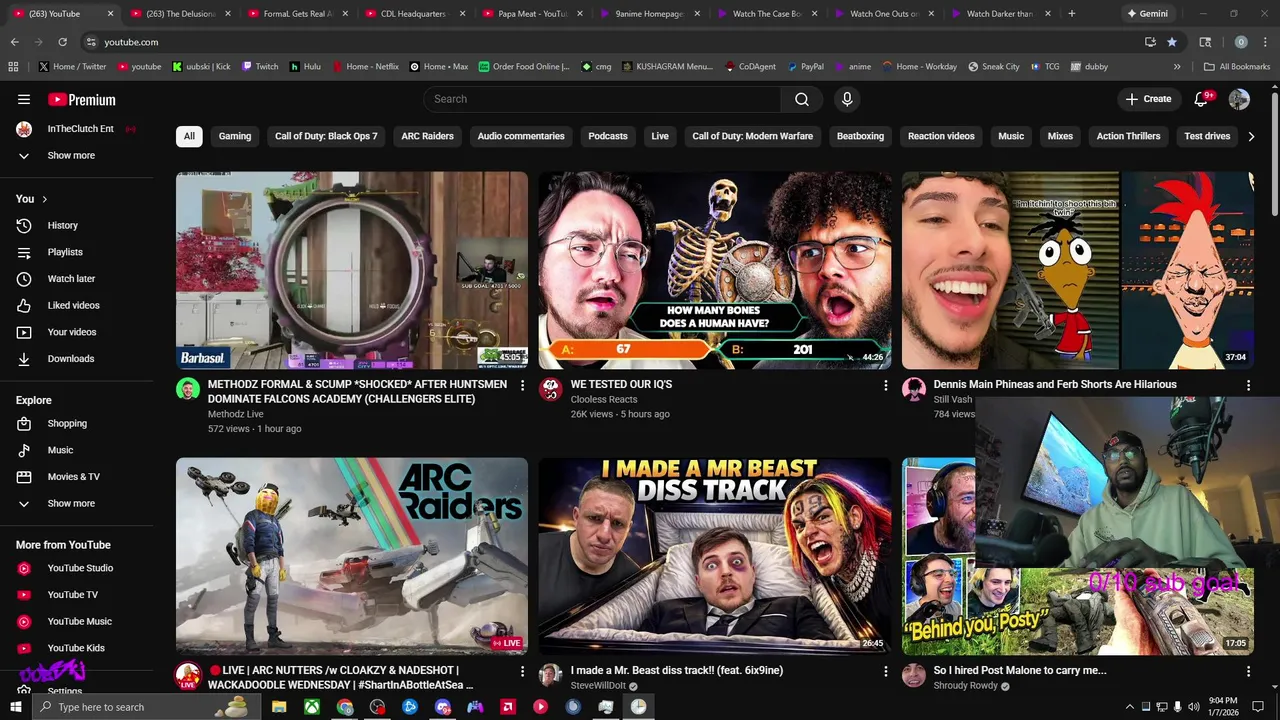Open the account avatar menu

pyautogui.click(x=1239, y=99)
